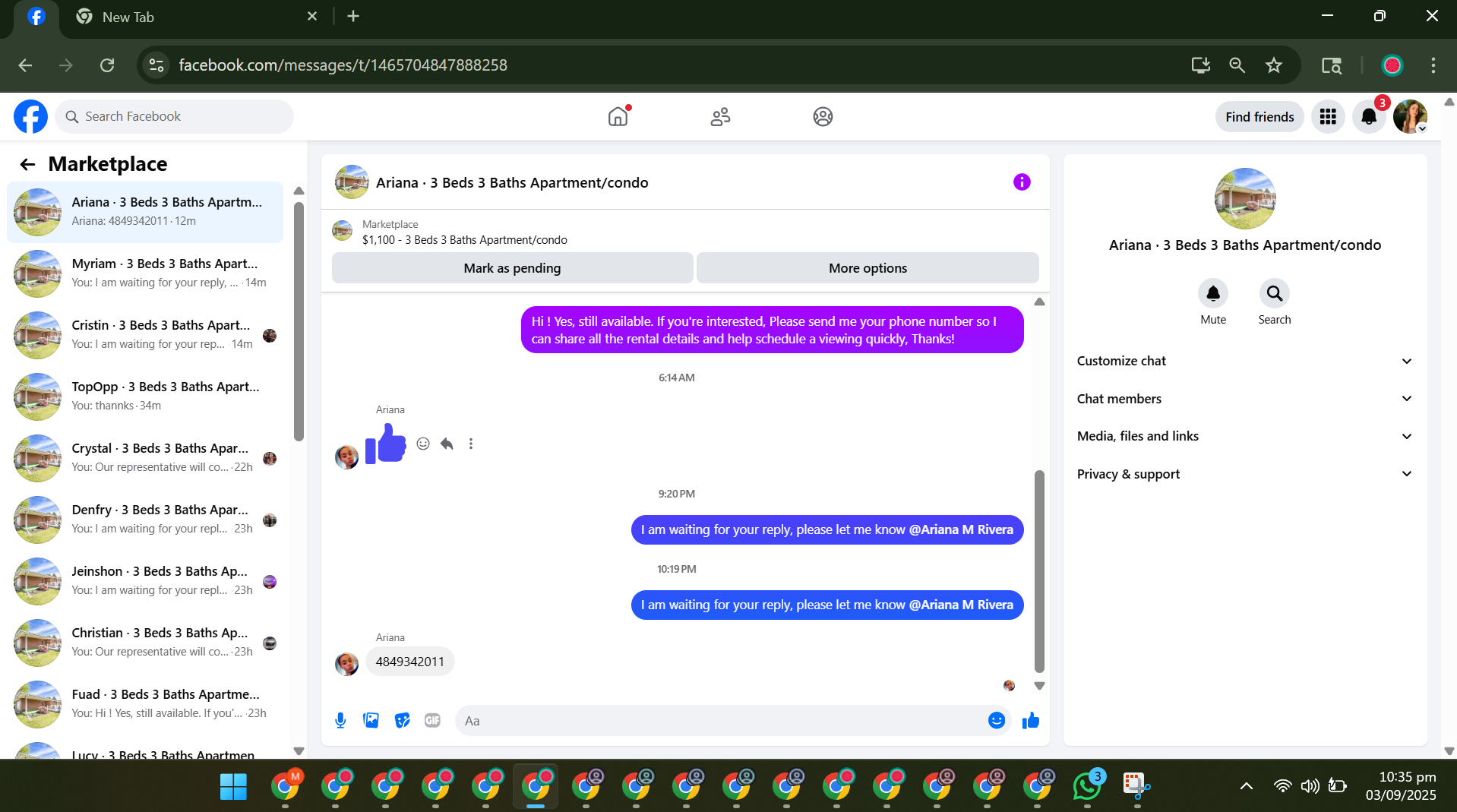Click the More options button
The image size is (1457, 812).
click(868, 268)
